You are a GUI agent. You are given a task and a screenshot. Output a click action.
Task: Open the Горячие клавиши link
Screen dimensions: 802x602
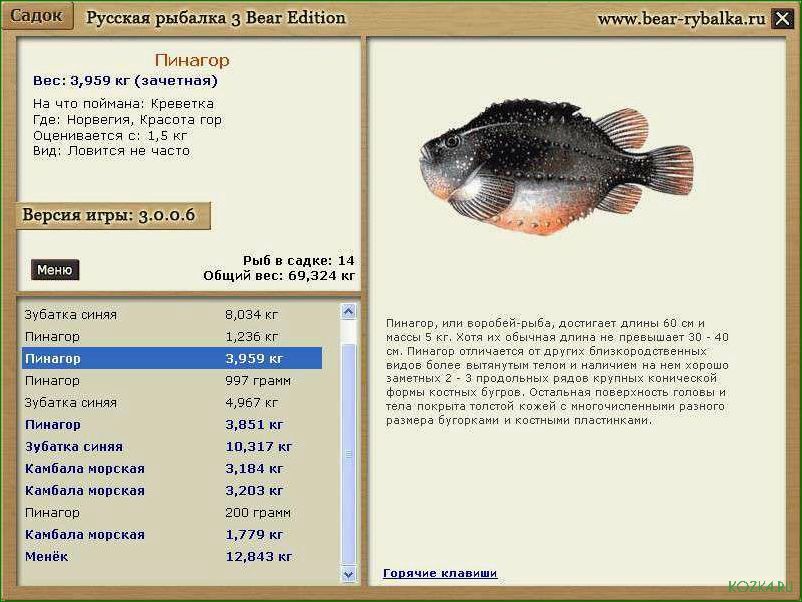pyautogui.click(x=440, y=573)
